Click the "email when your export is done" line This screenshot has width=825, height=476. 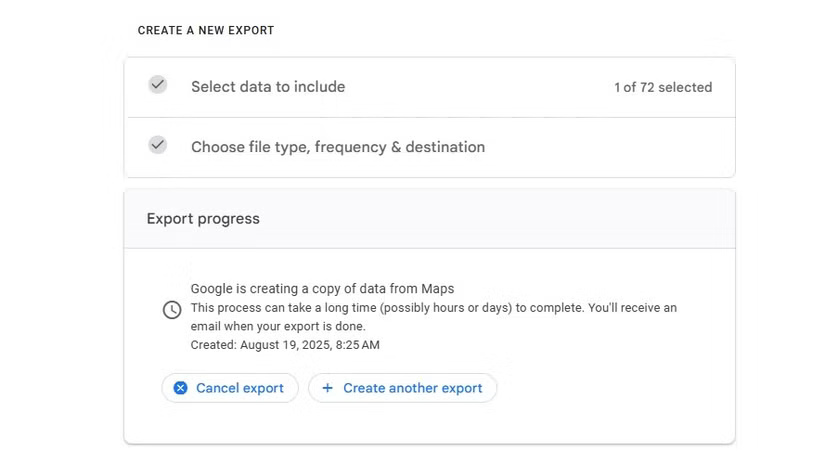[278, 326]
